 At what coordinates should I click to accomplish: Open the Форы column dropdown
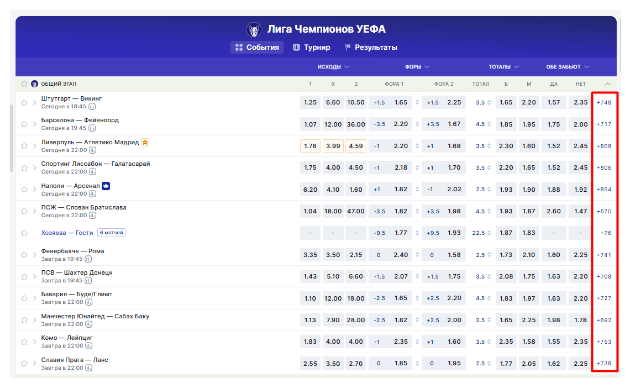click(417, 67)
